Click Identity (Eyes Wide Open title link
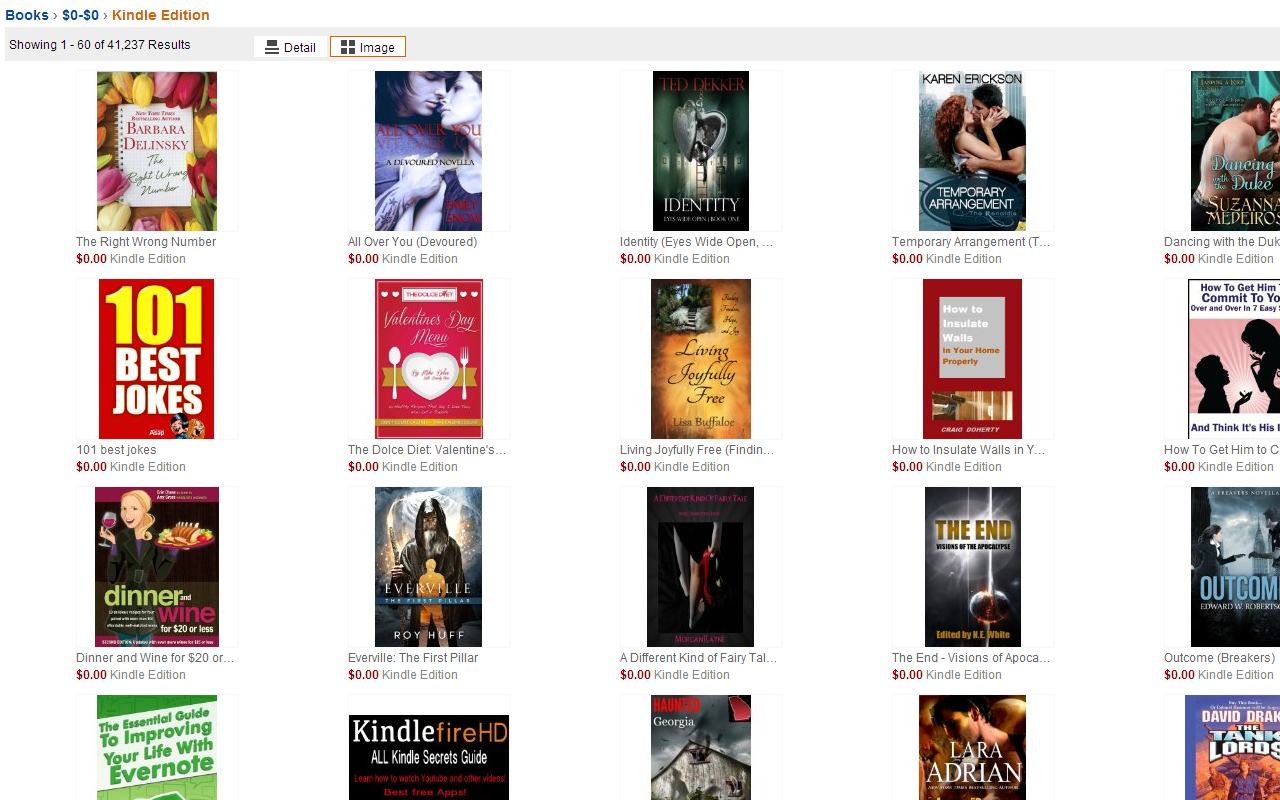The width and height of the screenshot is (1280, 800). pyautogui.click(x=696, y=242)
